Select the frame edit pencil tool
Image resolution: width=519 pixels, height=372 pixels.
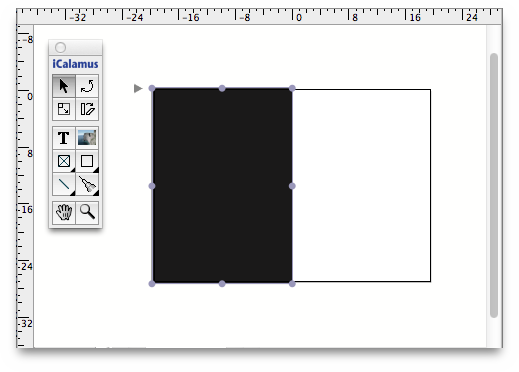click(x=87, y=109)
